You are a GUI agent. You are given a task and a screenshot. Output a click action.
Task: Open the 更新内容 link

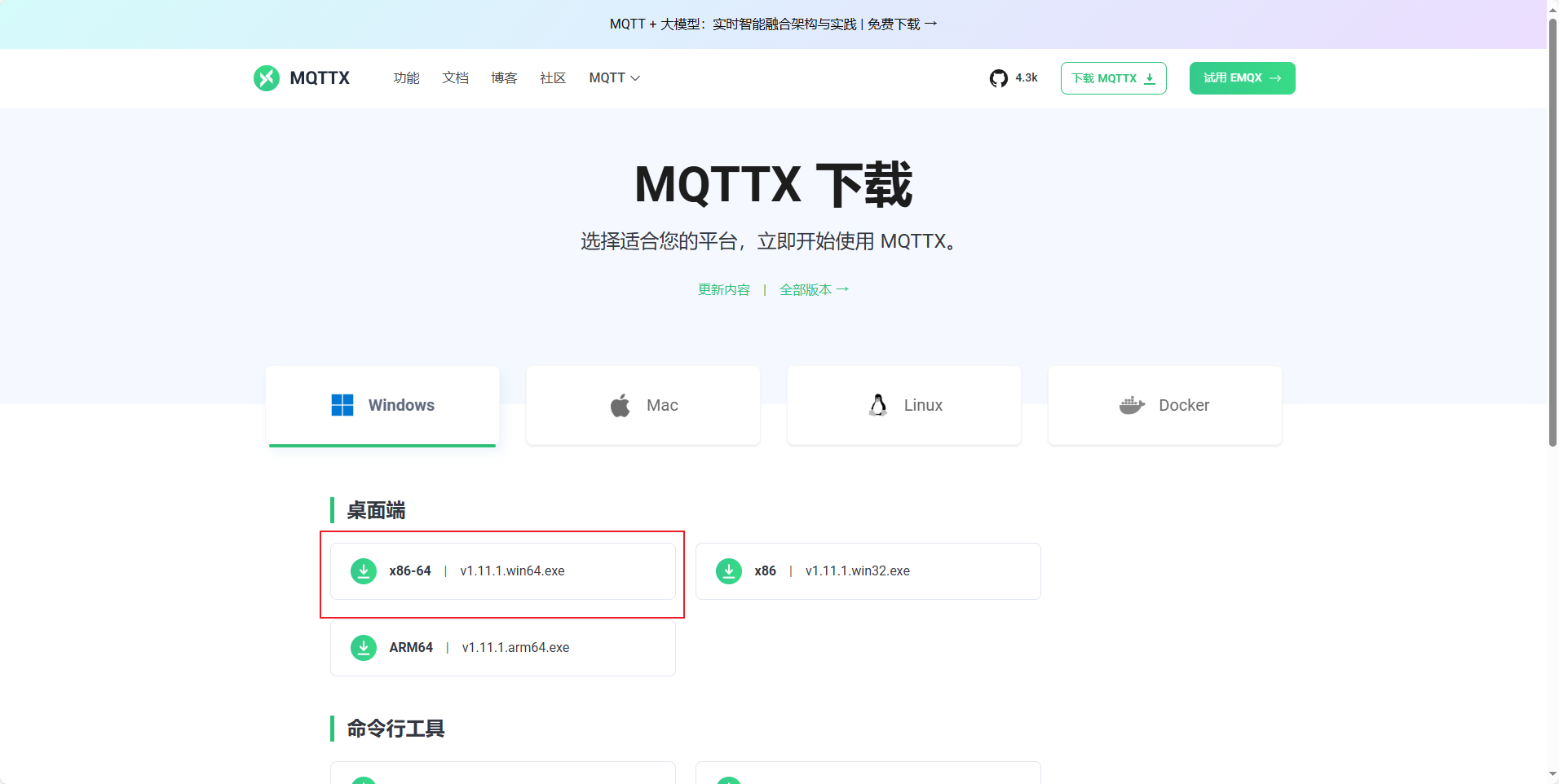[x=724, y=289]
